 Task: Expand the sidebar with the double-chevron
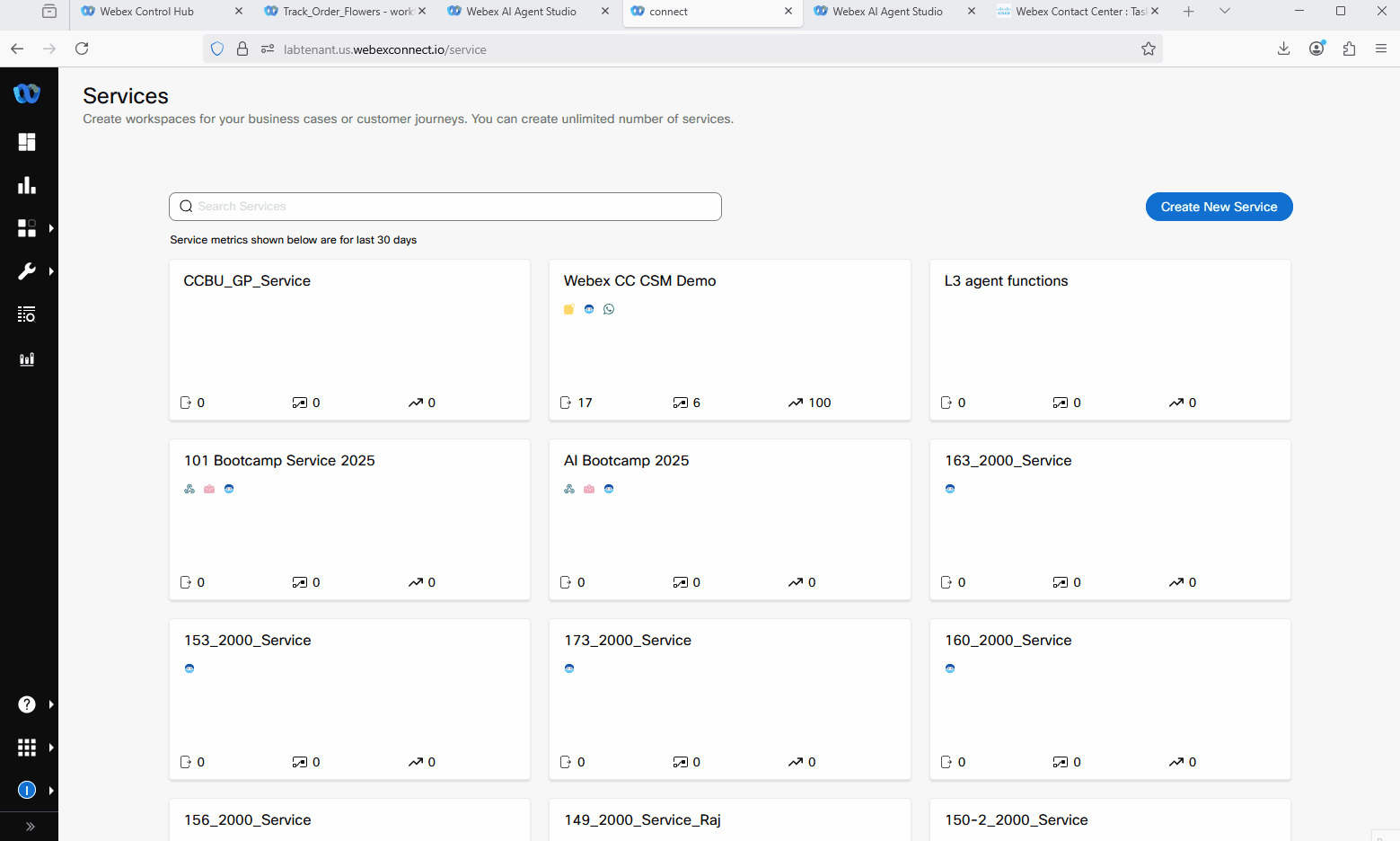pyautogui.click(x=30, y=827)
